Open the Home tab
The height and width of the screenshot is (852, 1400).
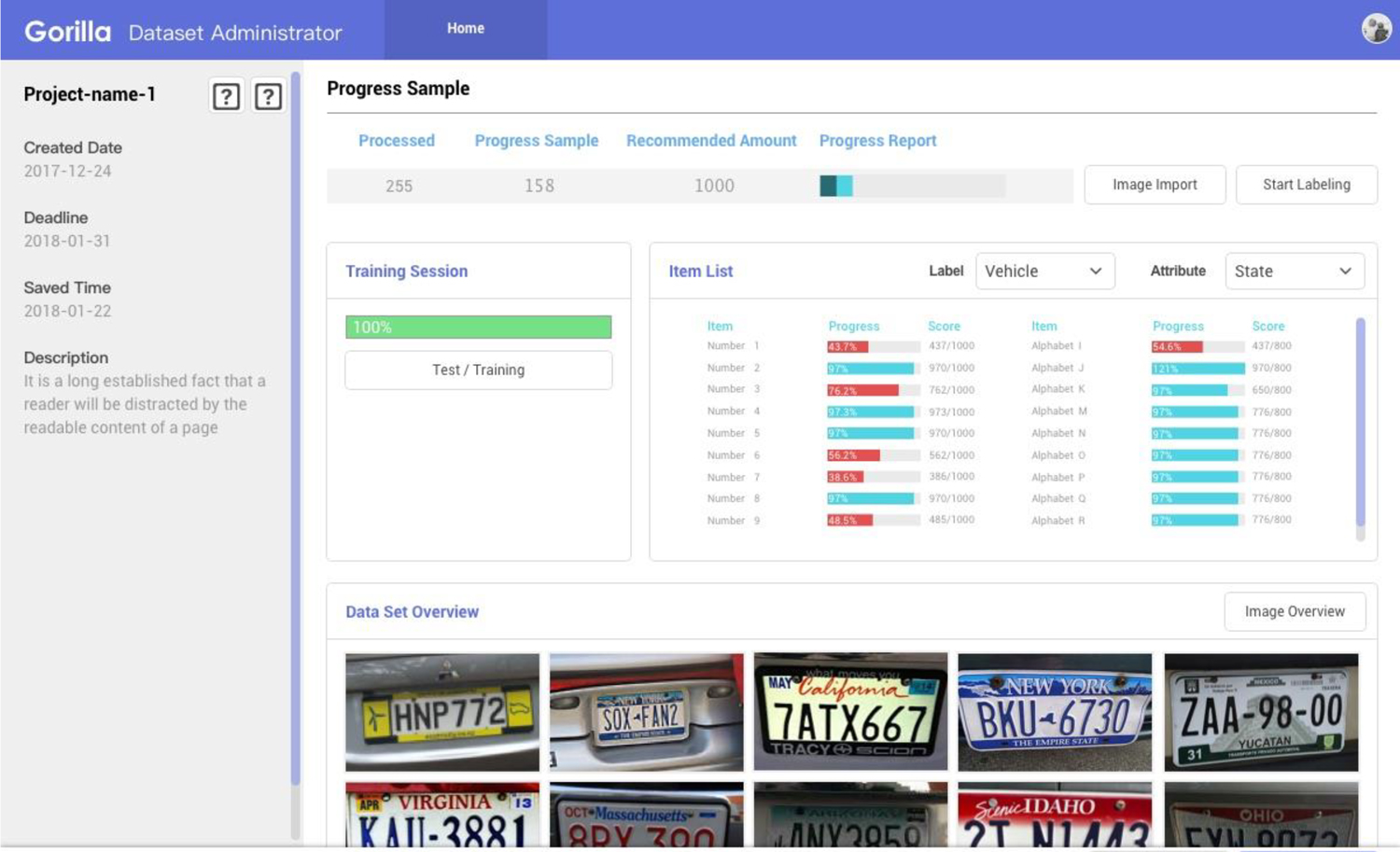click(465, 29)
